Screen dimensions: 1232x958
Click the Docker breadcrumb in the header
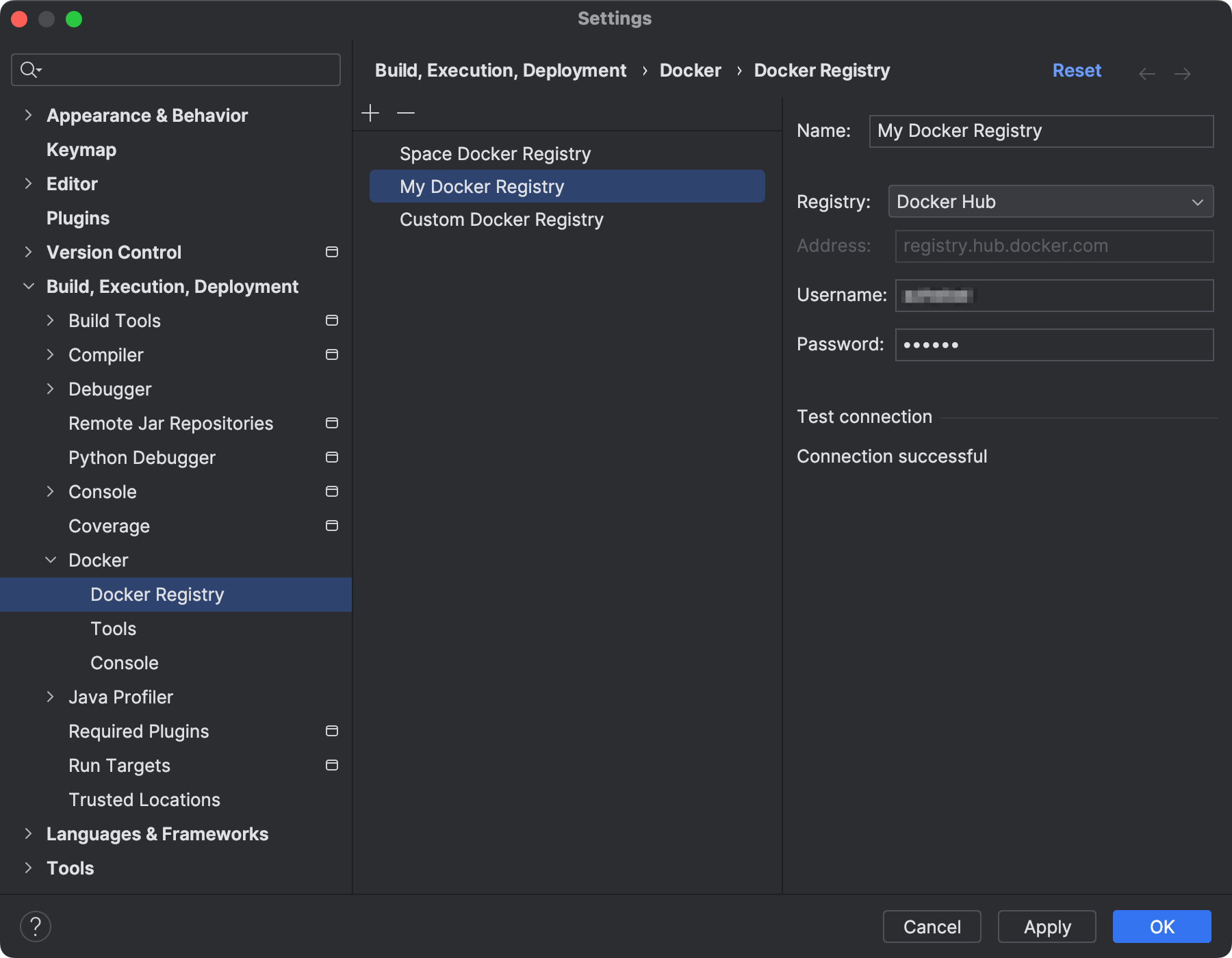pyautogui.click(x=690, y=70)
